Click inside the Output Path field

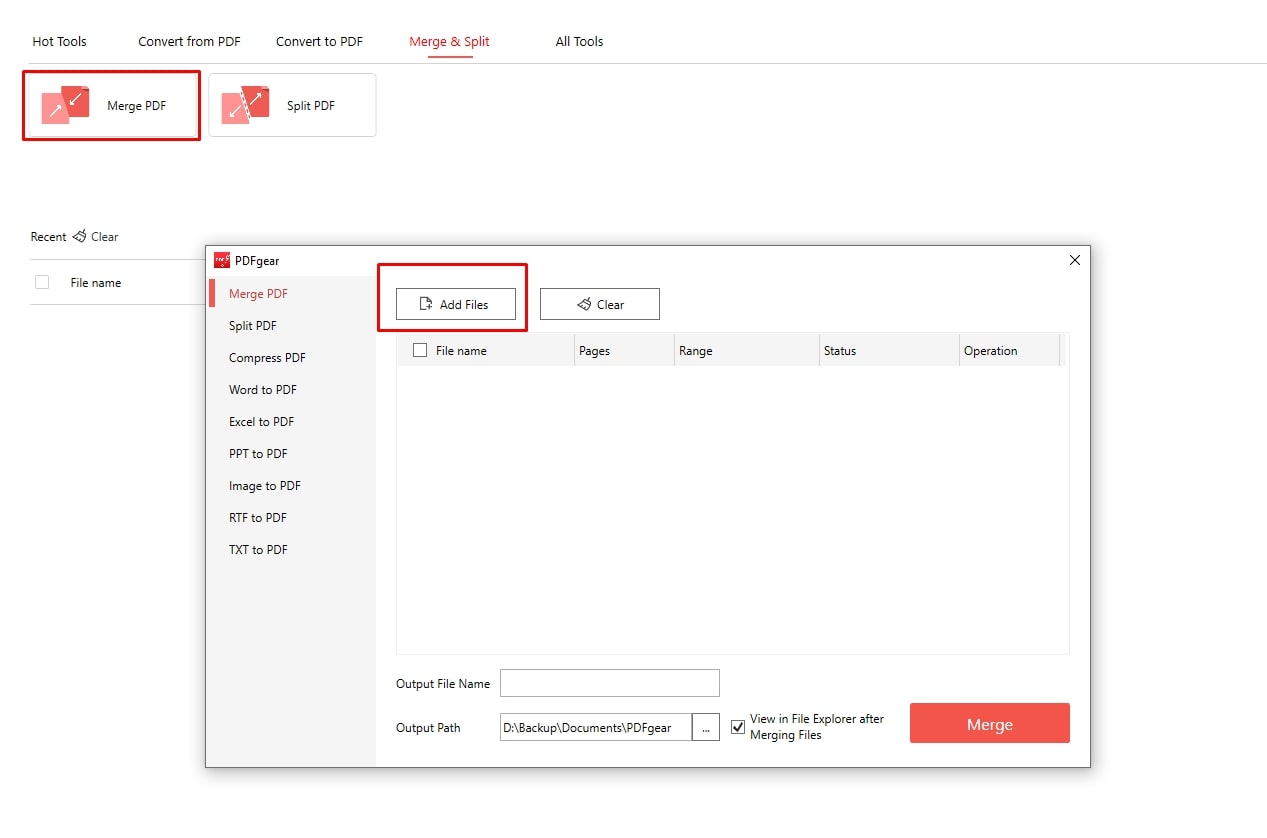pos(595,727)
